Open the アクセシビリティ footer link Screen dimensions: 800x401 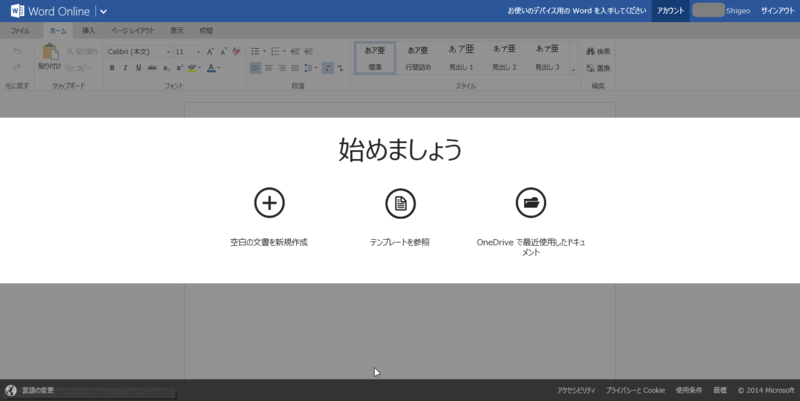[576, 390]
